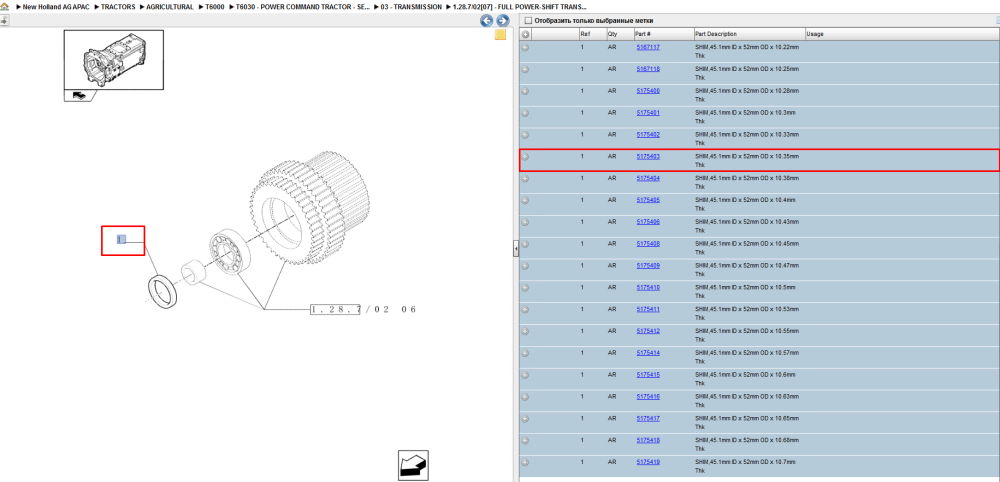The height and width of the screenshot is (482, 1000).
Task: Open the 'TRACTORS' breadcrumb
Action: [x=118, y=6]
